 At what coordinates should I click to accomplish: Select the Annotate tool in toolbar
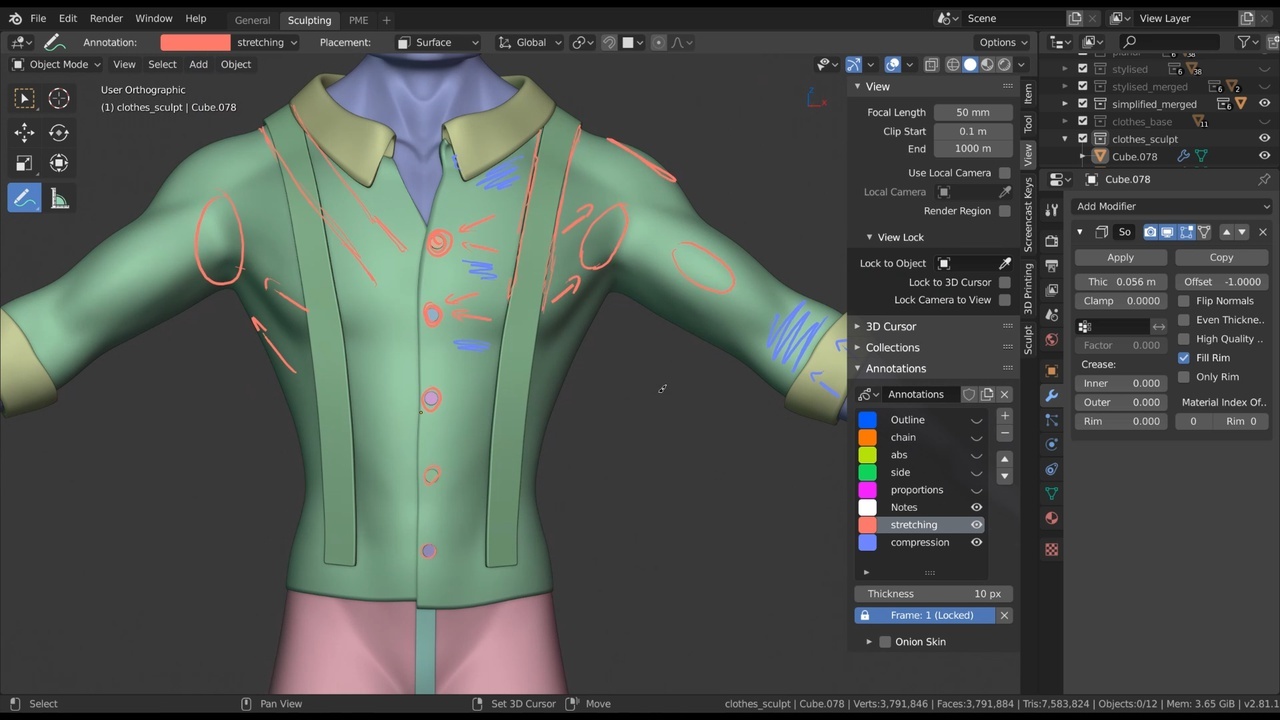pos(25,198)
